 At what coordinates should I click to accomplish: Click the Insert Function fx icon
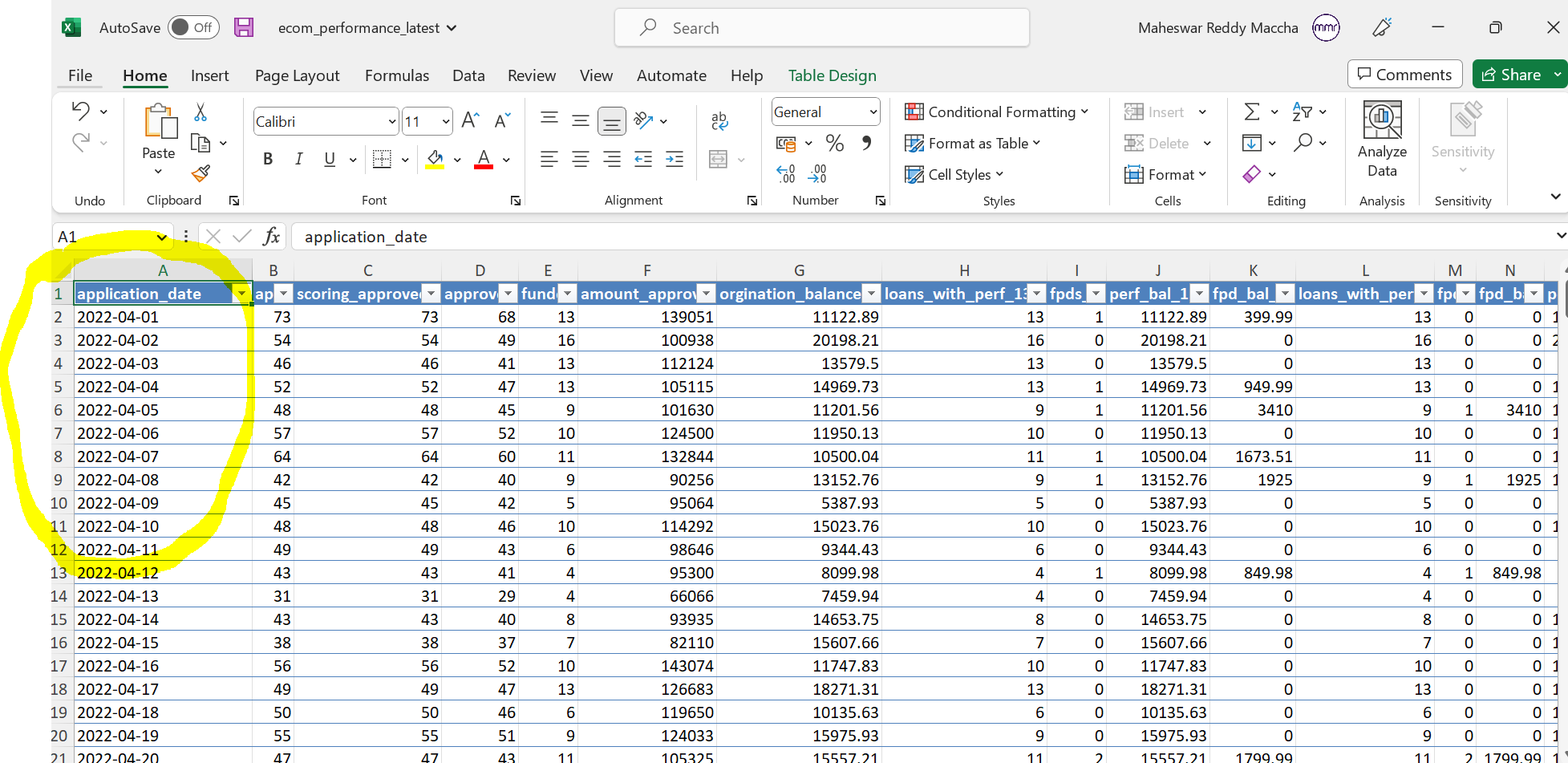(x=272, y=236)
